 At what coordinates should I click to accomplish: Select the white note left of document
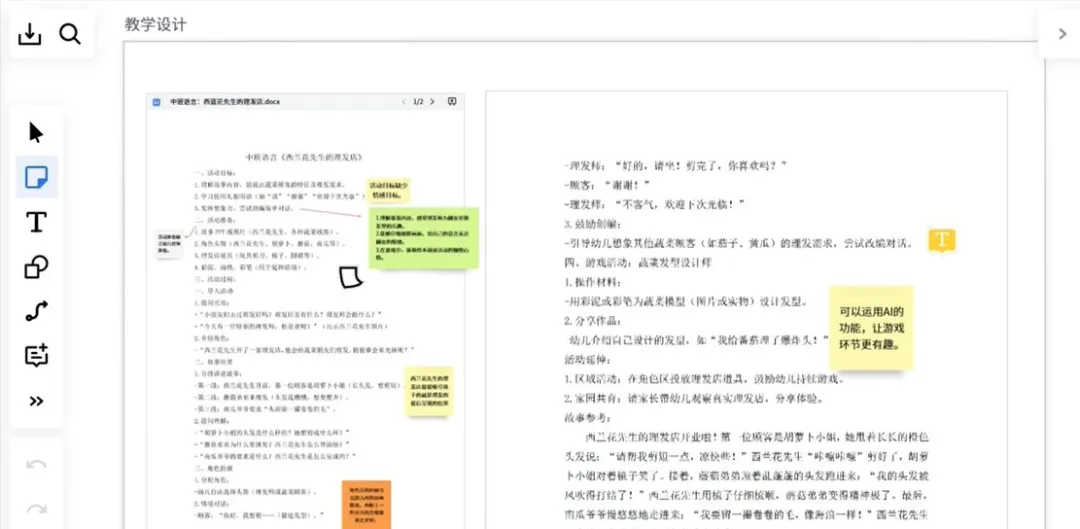pyautogui.click(x=169, y=244)
